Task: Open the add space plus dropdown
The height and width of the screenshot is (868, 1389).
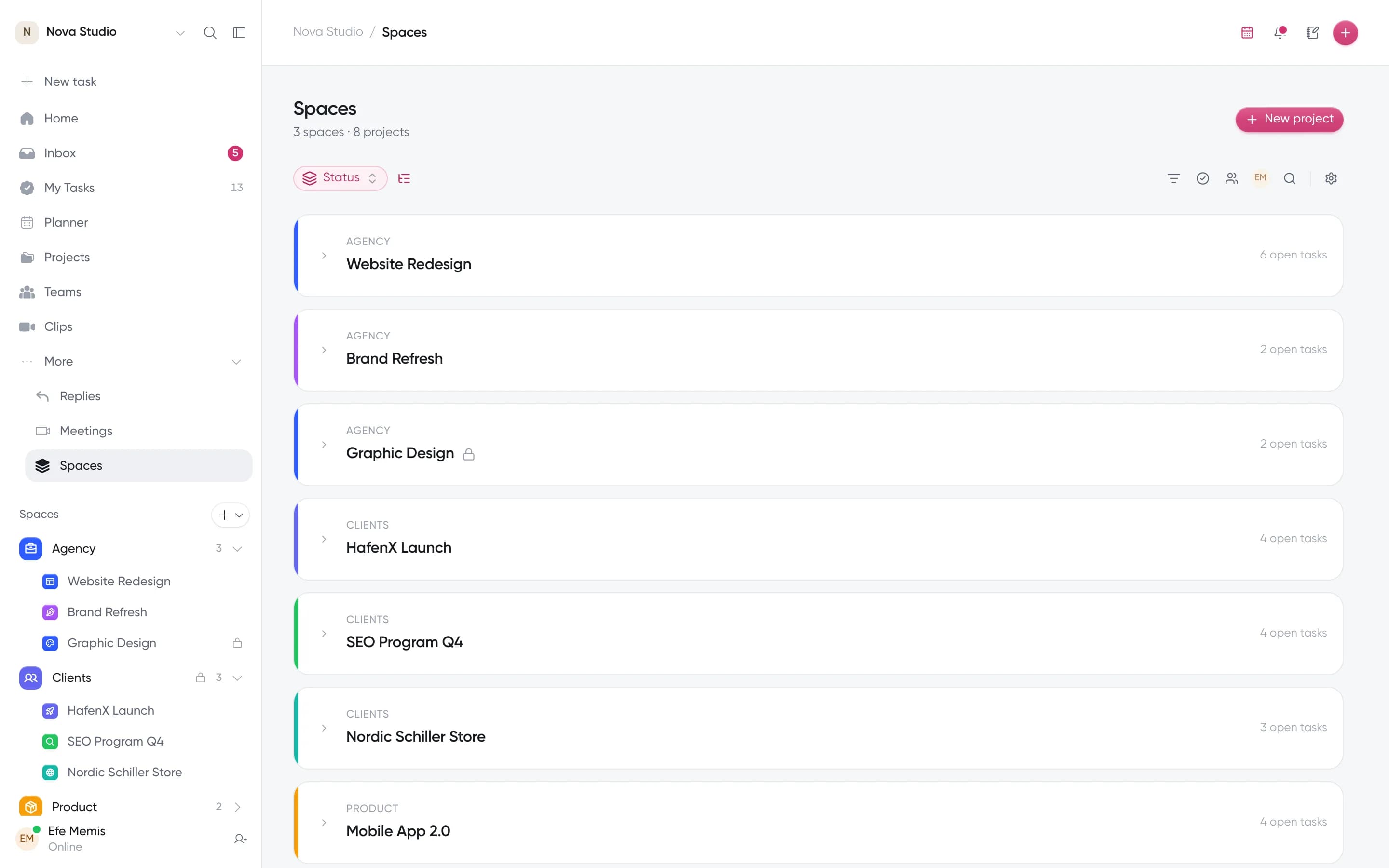Action: [231, 515]
